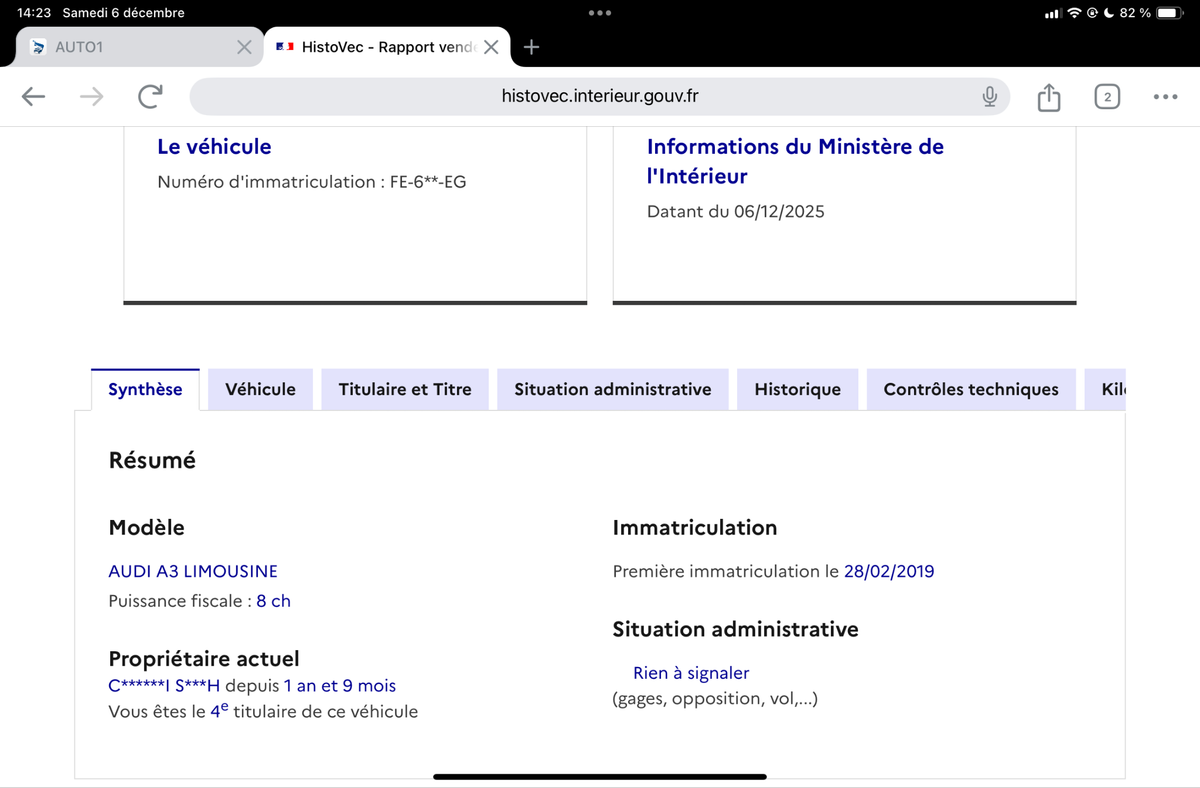Open the Contrôles techniques tab
Viewport: 1200px width, 788px height.
point(970,390)
